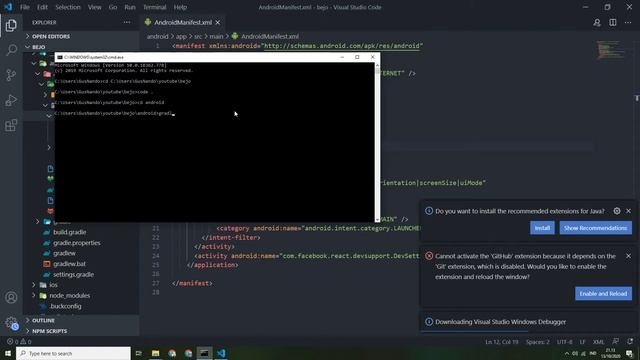The height and width of the screenshot is (360, 640).
Task: Change end of line sequence LF
Action: coord(582,342)
